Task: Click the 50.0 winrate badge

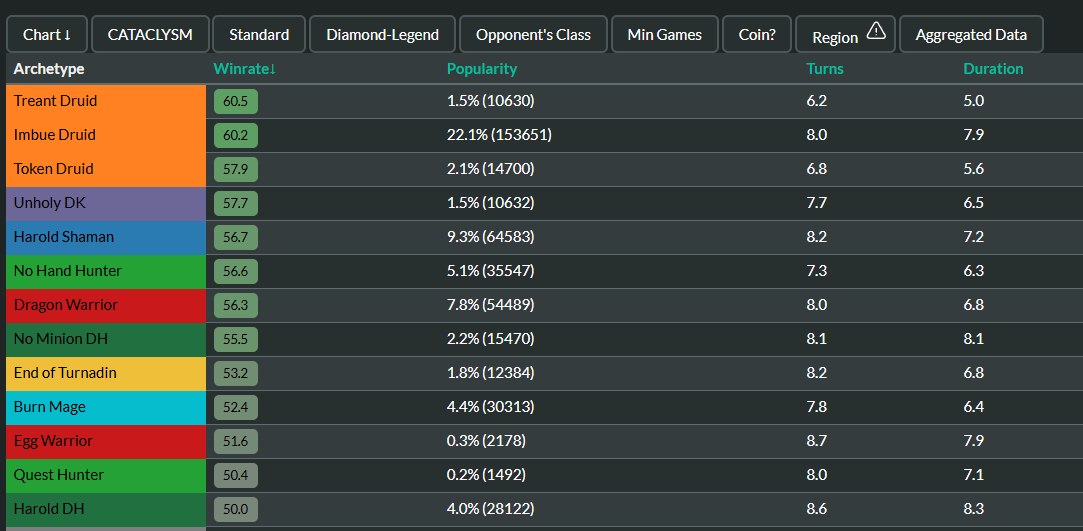Action: [236, 510]
